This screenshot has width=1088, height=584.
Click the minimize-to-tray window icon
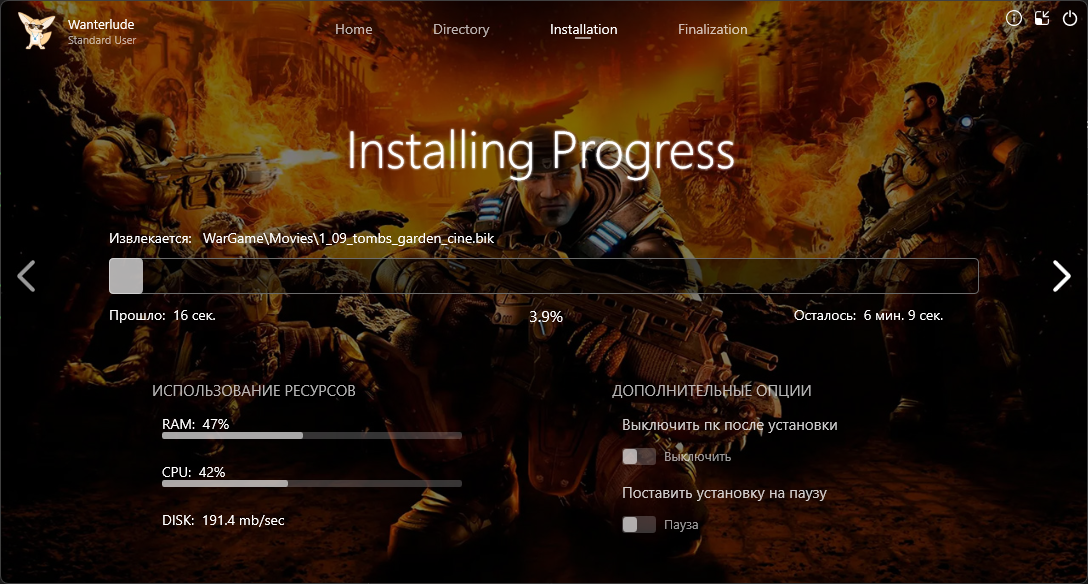coord(1042,19)
